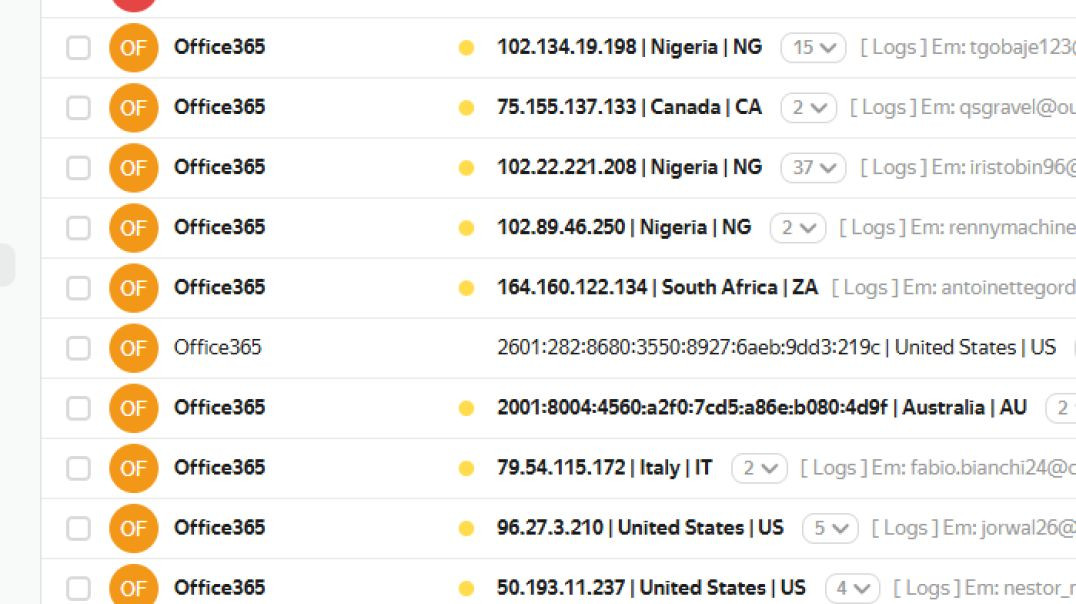Click the OF avatar for 75.155.137.133
Screen dimensions: 1076x604
(x=134, y=108)
